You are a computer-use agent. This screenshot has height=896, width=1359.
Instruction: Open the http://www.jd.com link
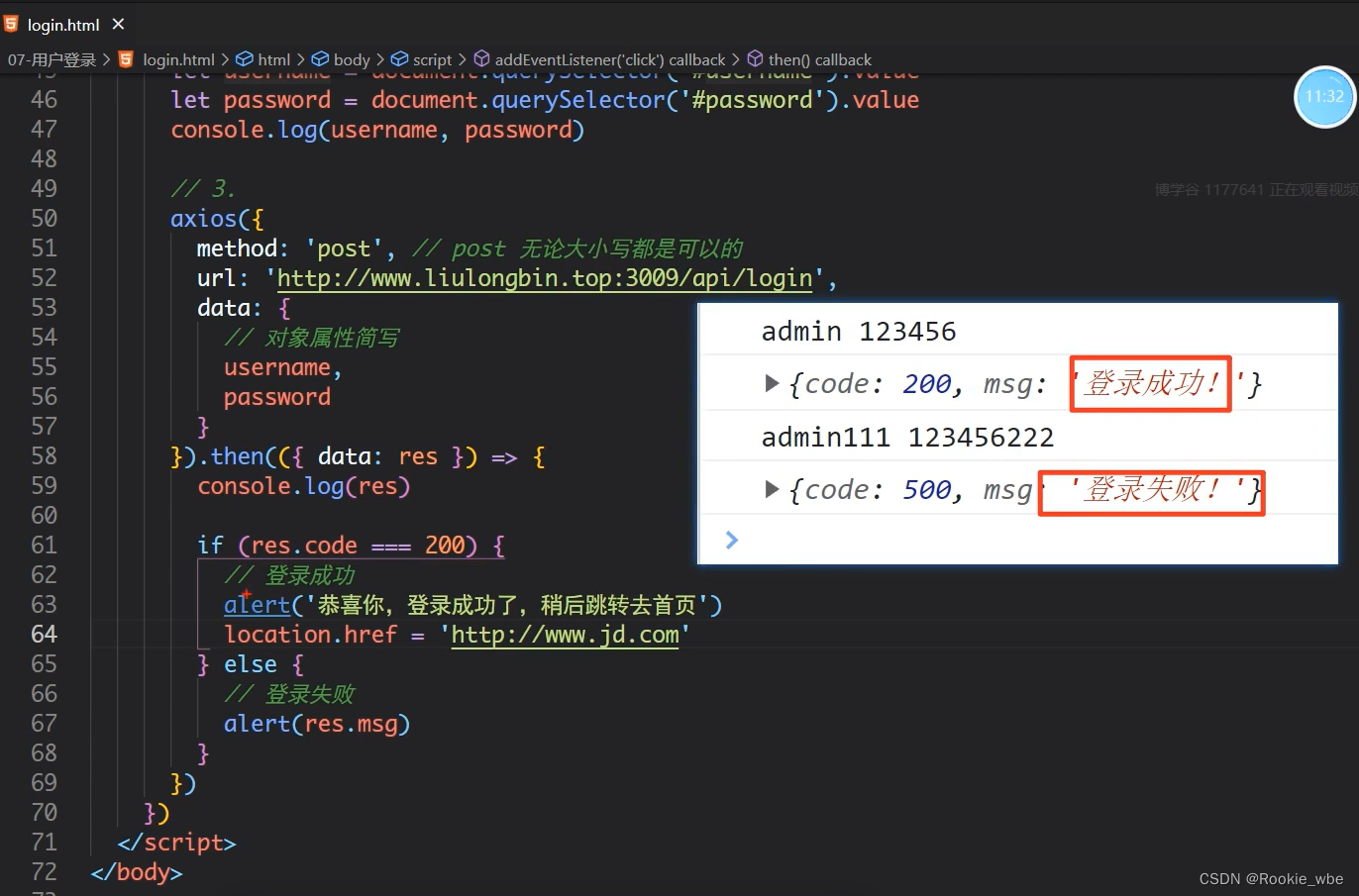click(566, 635)
